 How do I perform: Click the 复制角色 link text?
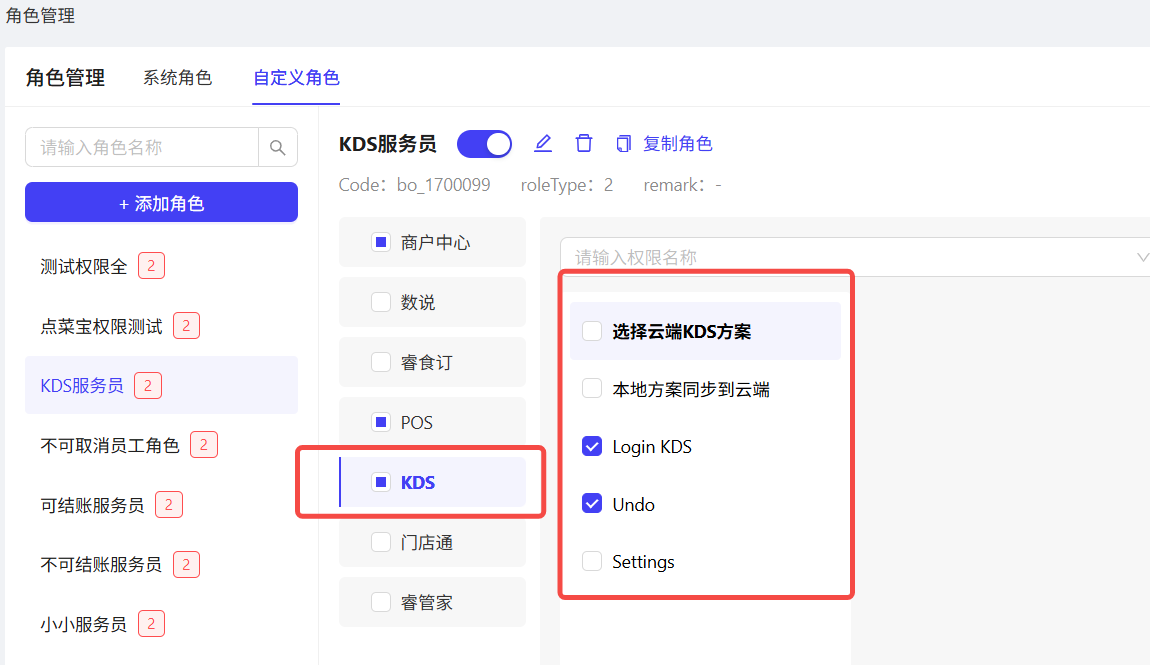677,144
